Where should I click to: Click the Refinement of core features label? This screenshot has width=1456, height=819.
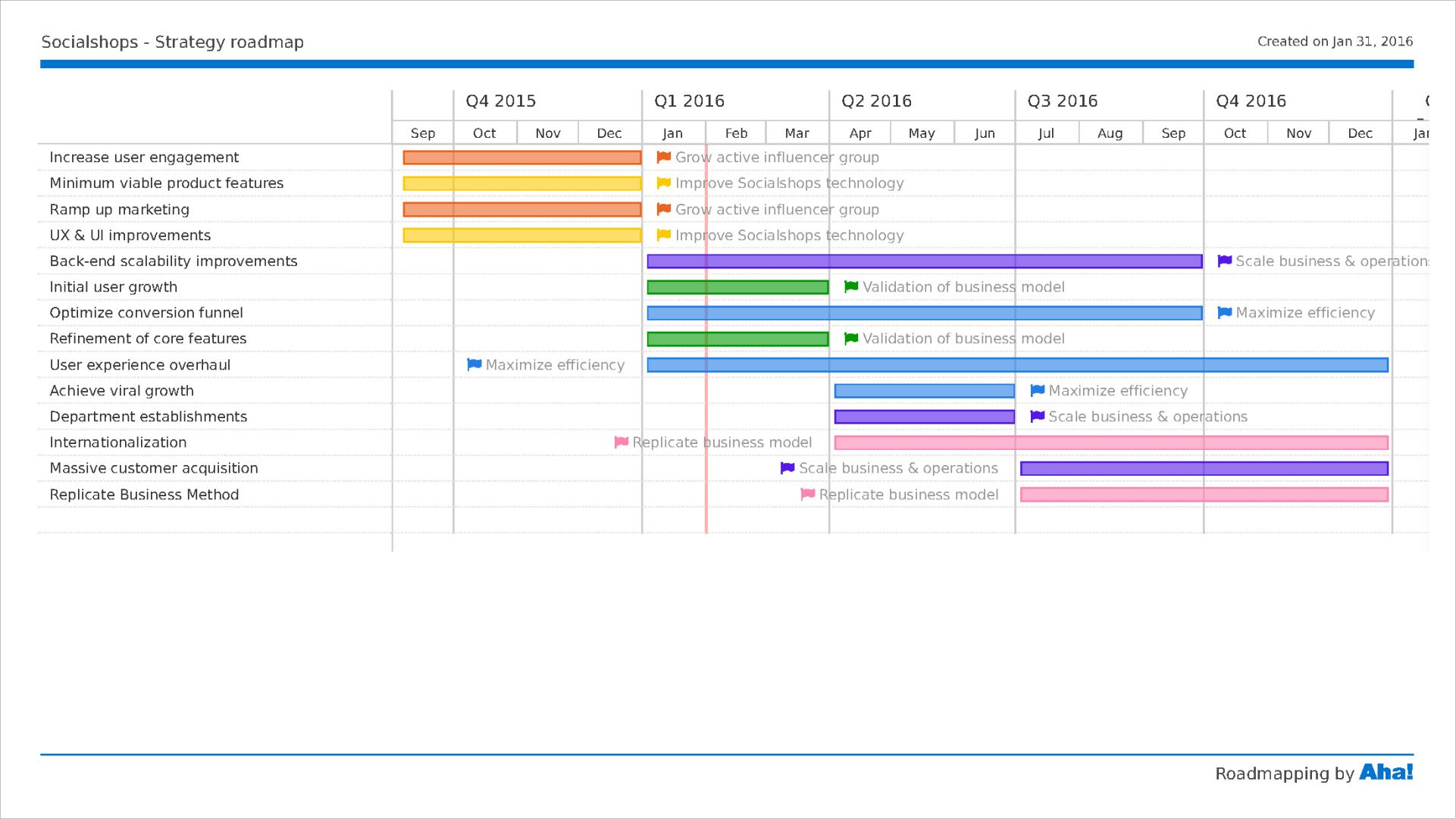148,339
